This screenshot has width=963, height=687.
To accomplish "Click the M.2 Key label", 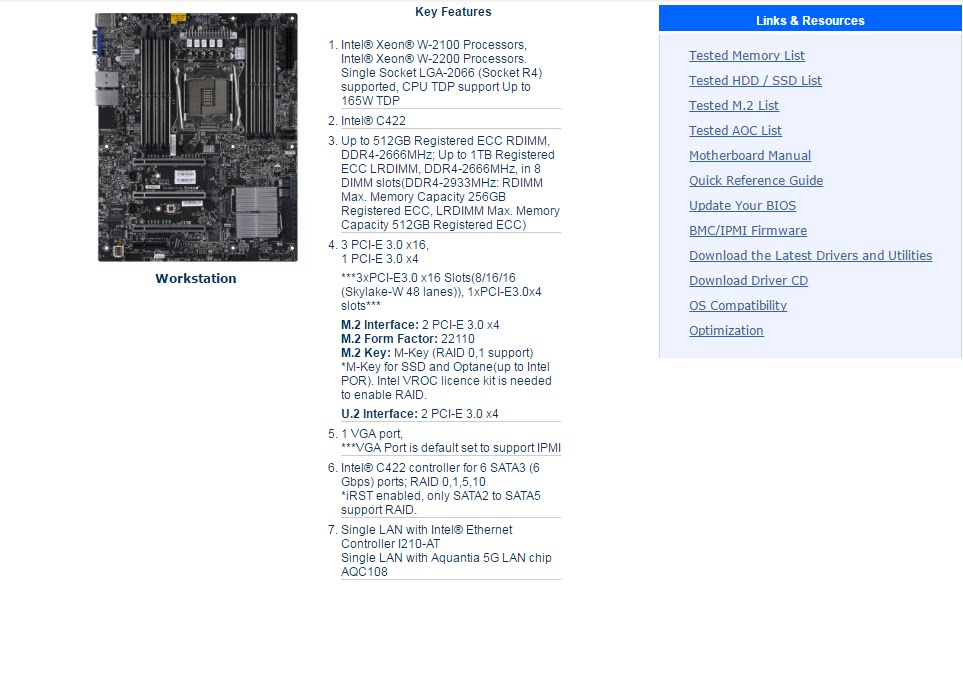I will [365, 353].
